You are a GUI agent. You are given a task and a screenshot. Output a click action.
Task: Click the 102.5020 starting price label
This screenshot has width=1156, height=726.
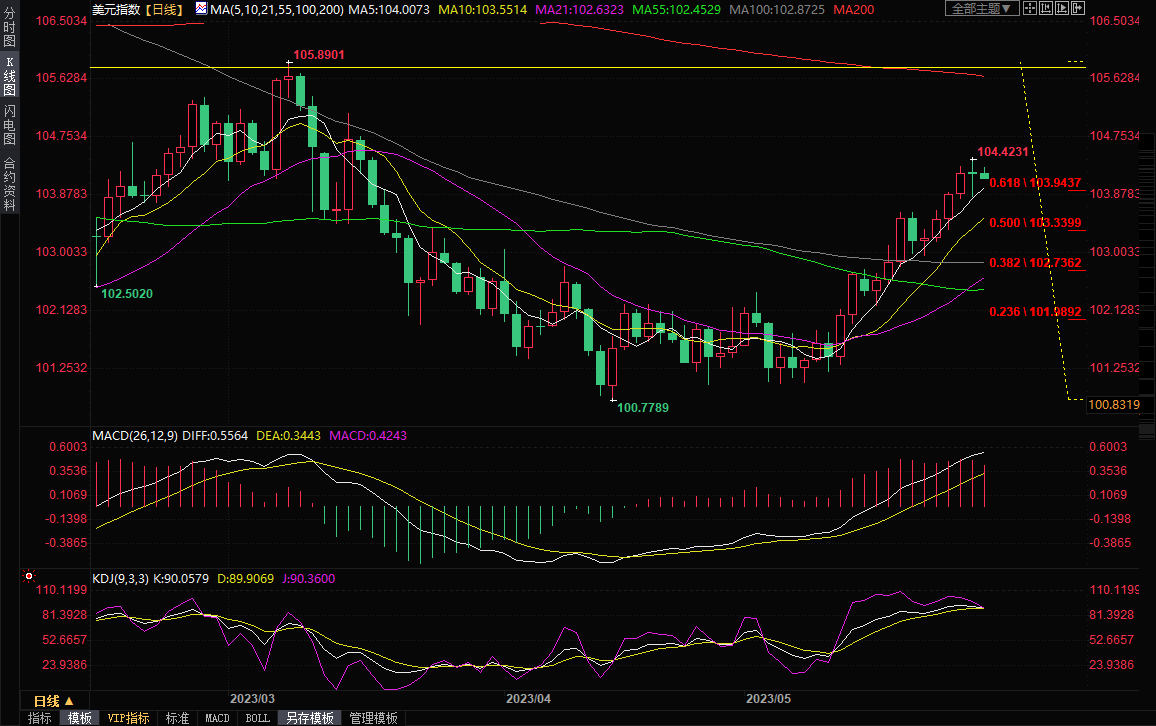coord(127,293)
